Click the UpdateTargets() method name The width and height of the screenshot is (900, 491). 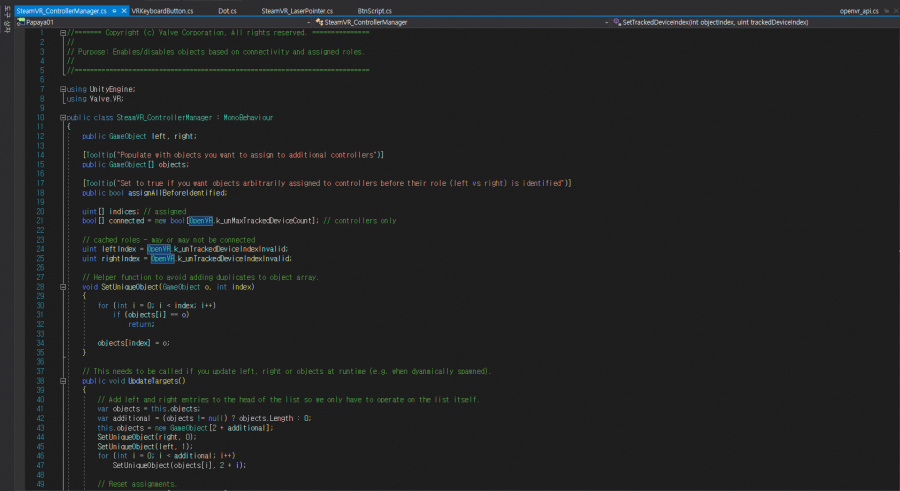157,381
